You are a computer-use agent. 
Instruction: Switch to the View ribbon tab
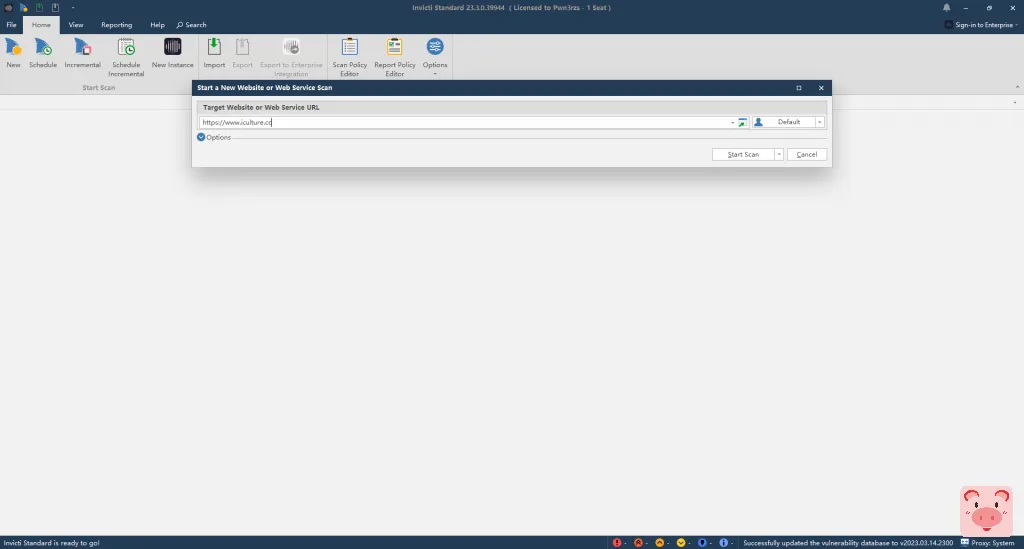[76, 25]
